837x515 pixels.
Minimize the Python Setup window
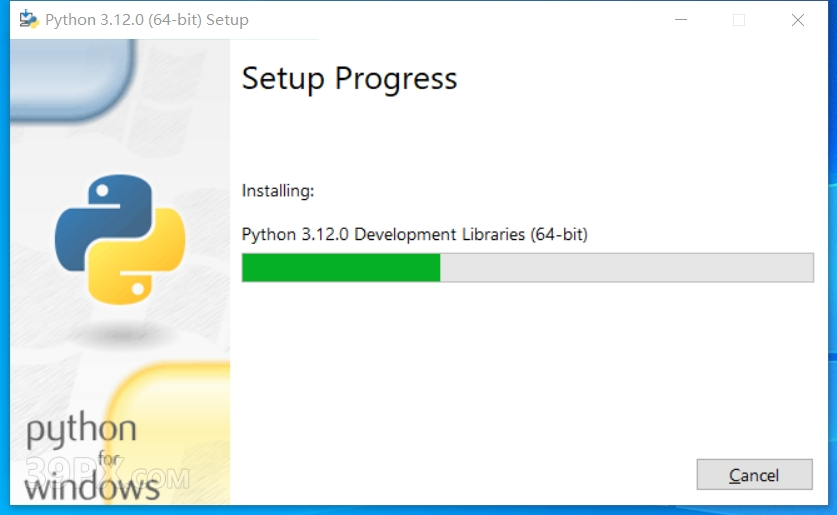tap(681, 20)
